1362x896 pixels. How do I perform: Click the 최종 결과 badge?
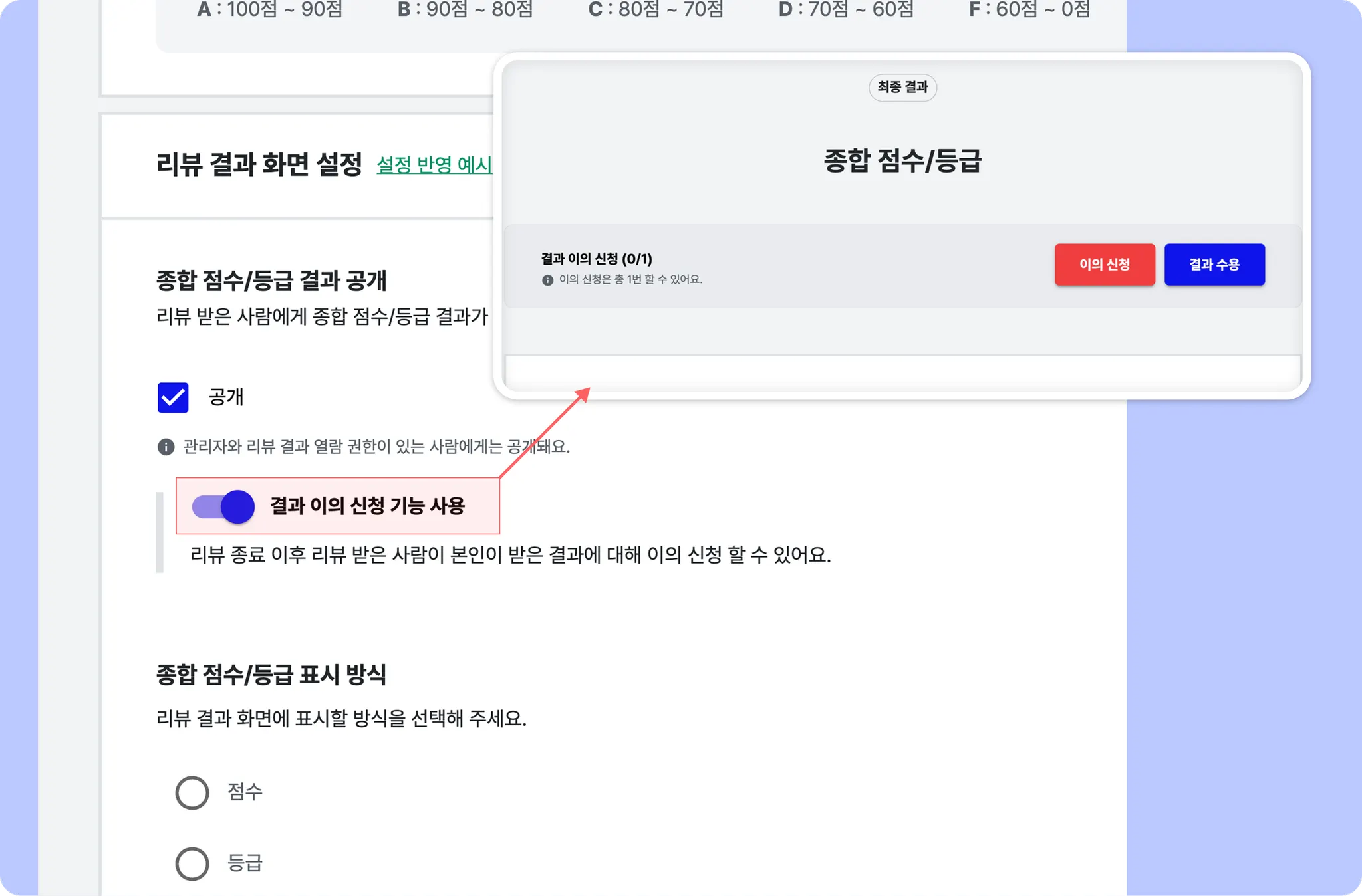pos(902,87)
